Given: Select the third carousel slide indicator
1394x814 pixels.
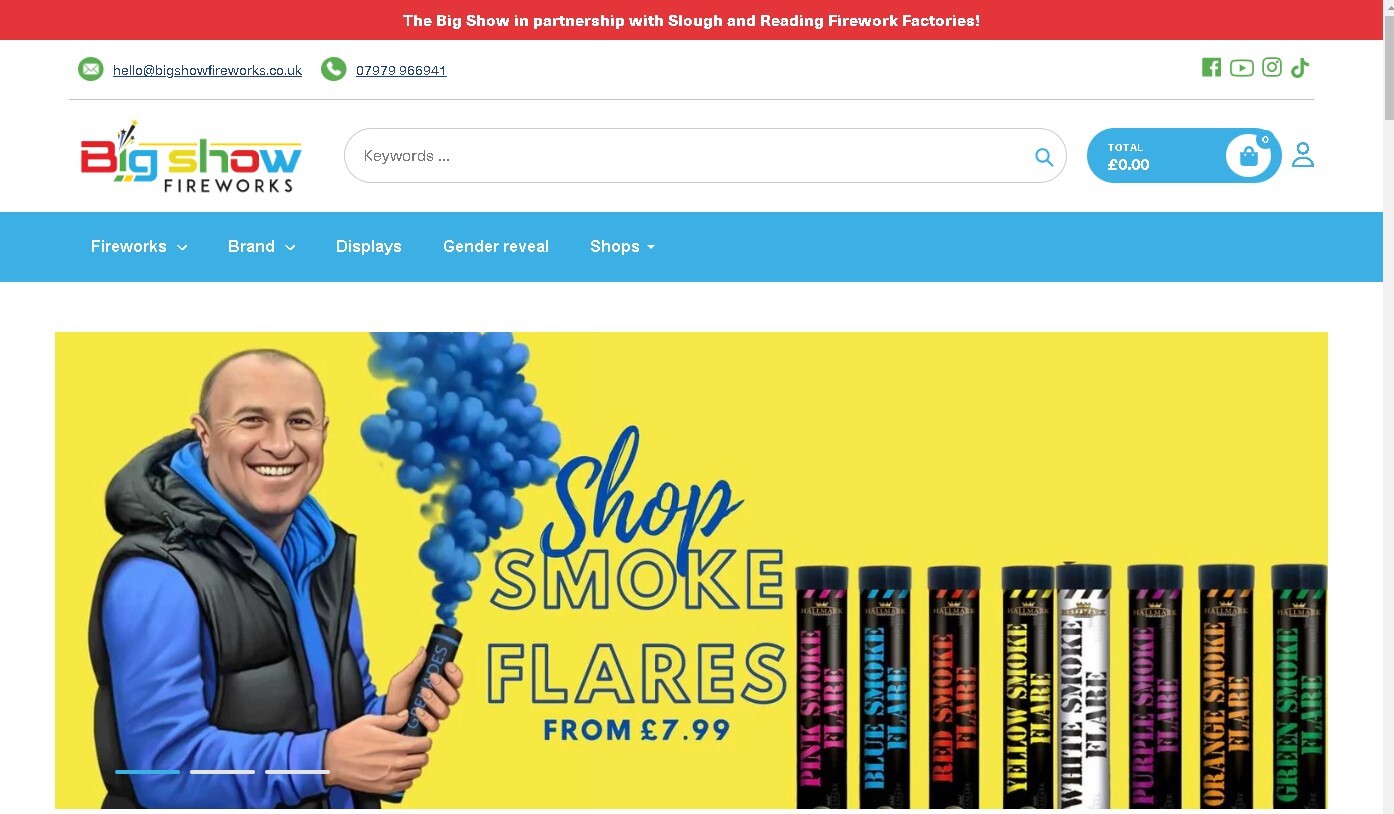Looking at the screenshot, I should (x=297, y=771).
